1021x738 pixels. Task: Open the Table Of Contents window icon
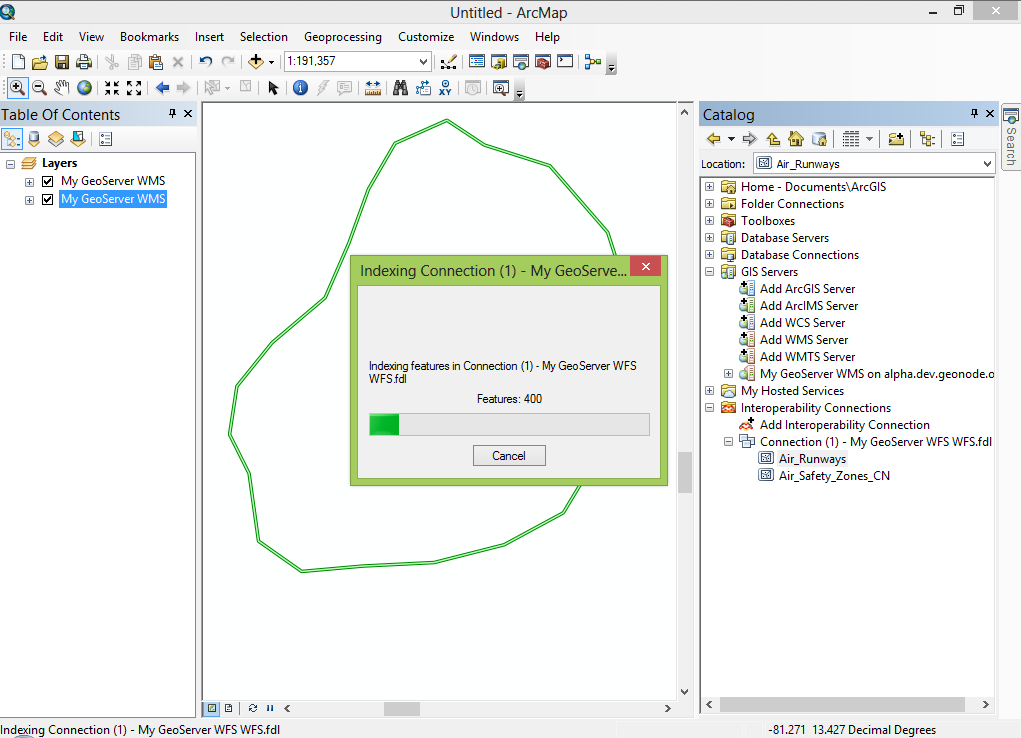pos(477,62)
